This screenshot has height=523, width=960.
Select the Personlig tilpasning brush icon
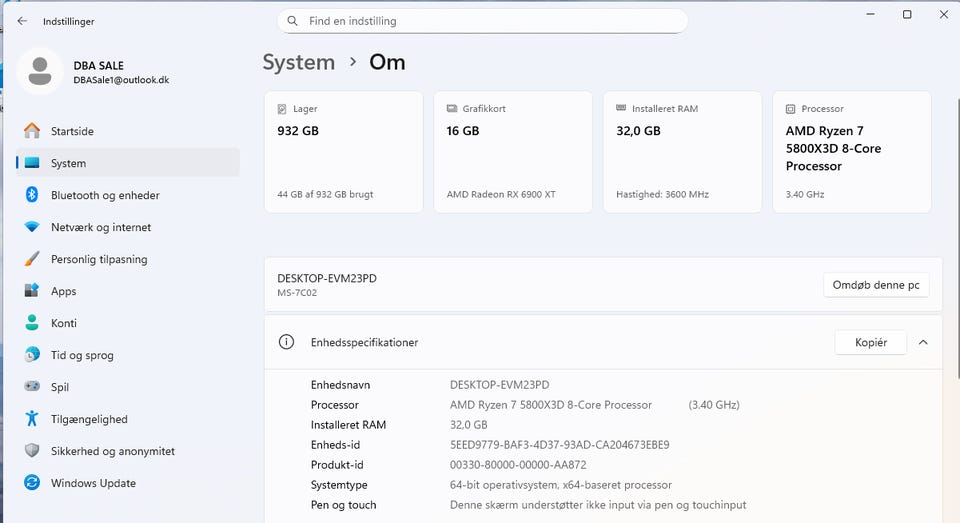tap(32, 259)
